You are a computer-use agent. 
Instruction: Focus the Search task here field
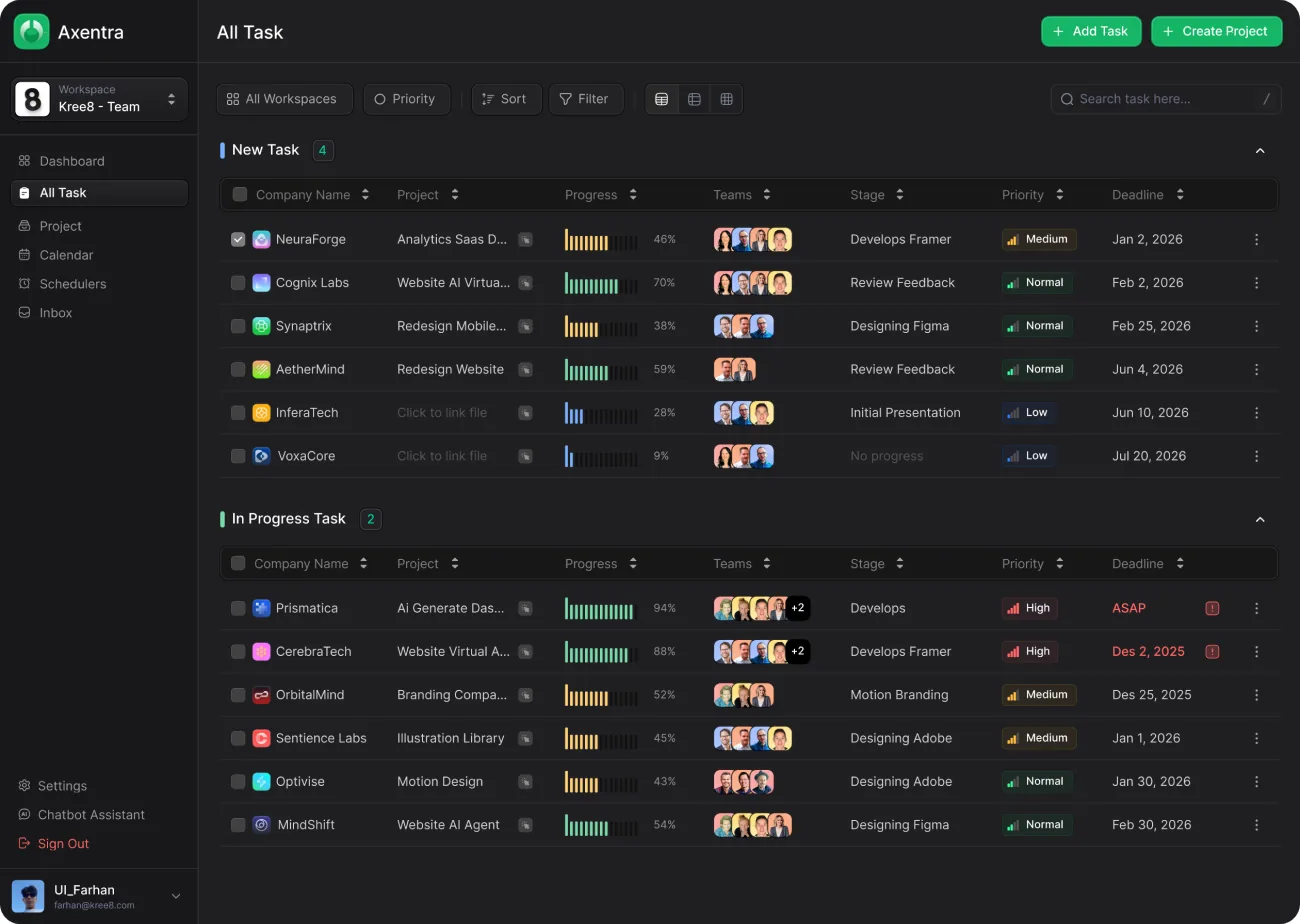pyautogui.click(x=1166, y=99)
